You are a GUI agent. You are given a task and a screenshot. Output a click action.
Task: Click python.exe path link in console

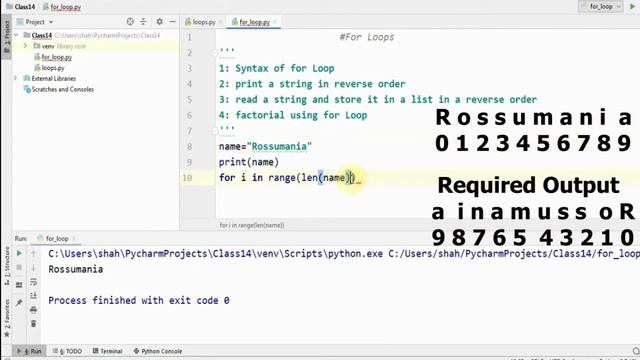point(216,254)
